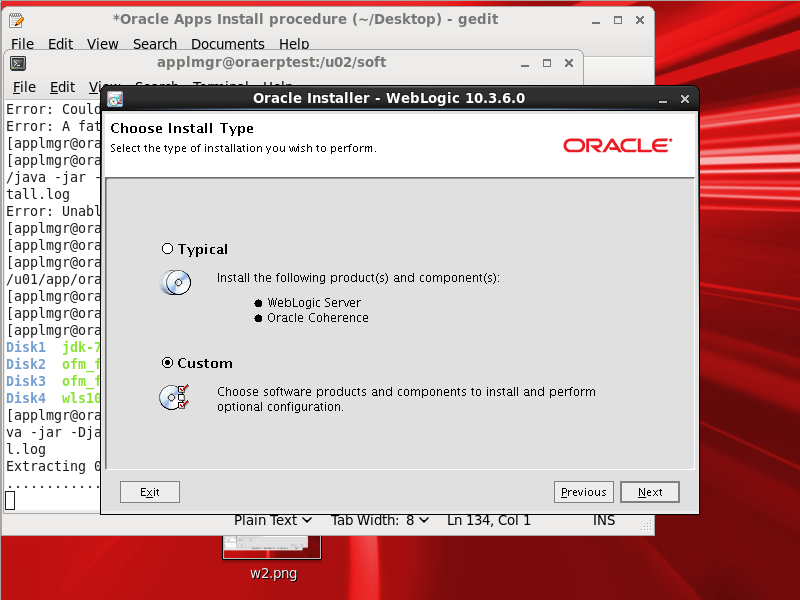Open gedit Edit menu
800x600 pixels.
tap(60, 44)
